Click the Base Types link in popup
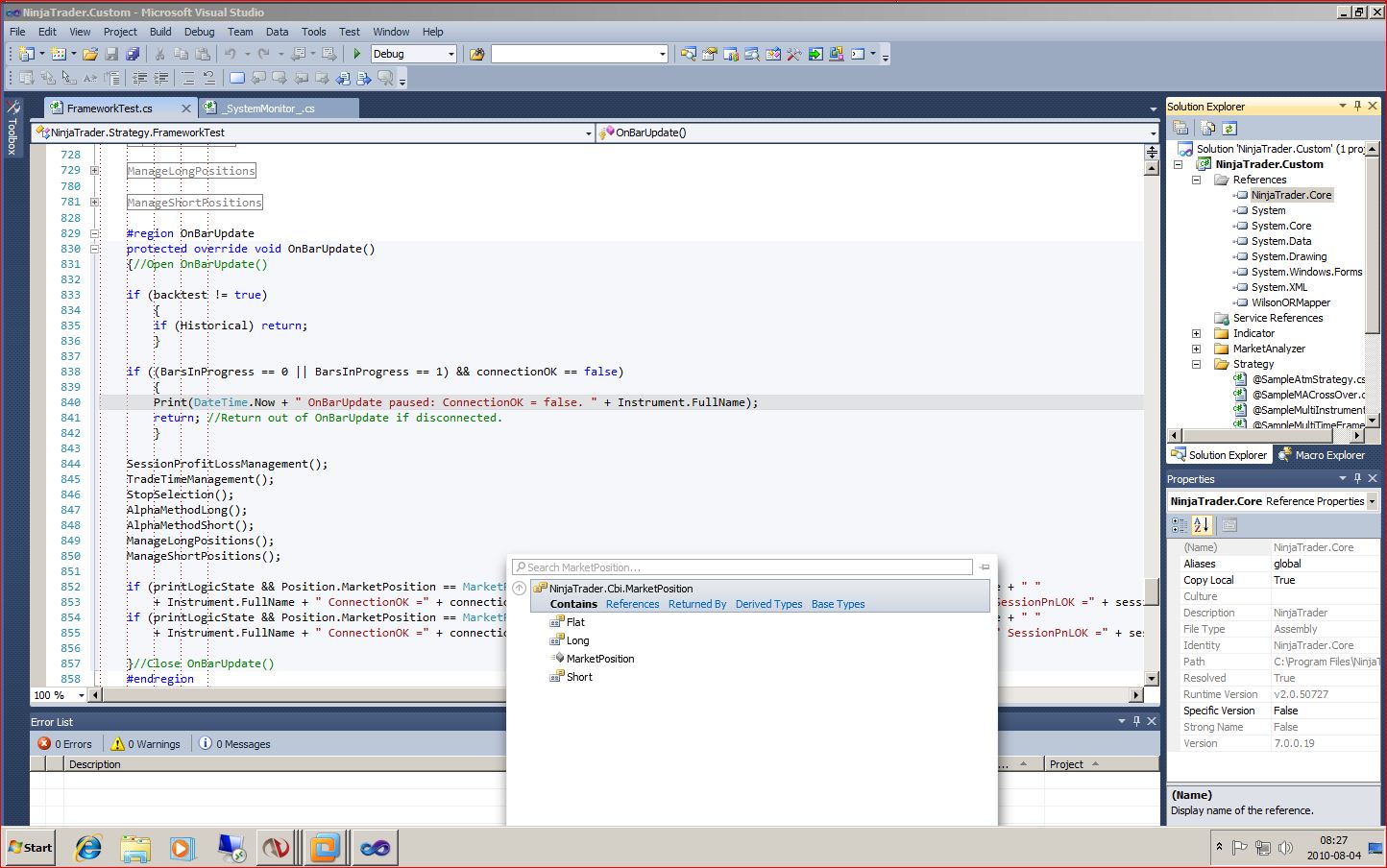 (x=839, y=604)
